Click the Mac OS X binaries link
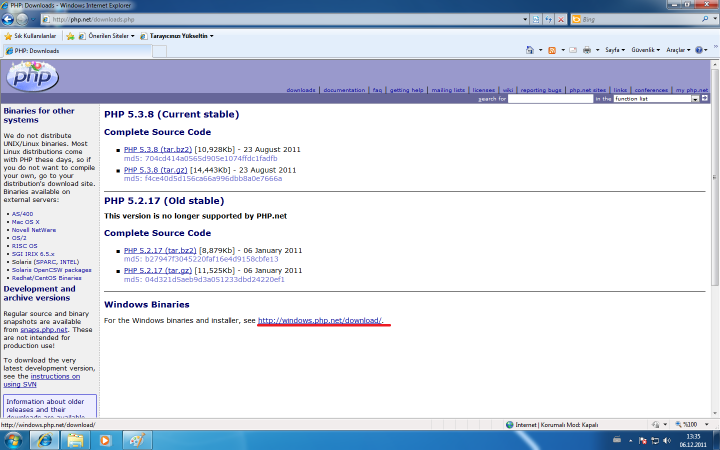This screenshot has width=720, height=450. [24, 221]
